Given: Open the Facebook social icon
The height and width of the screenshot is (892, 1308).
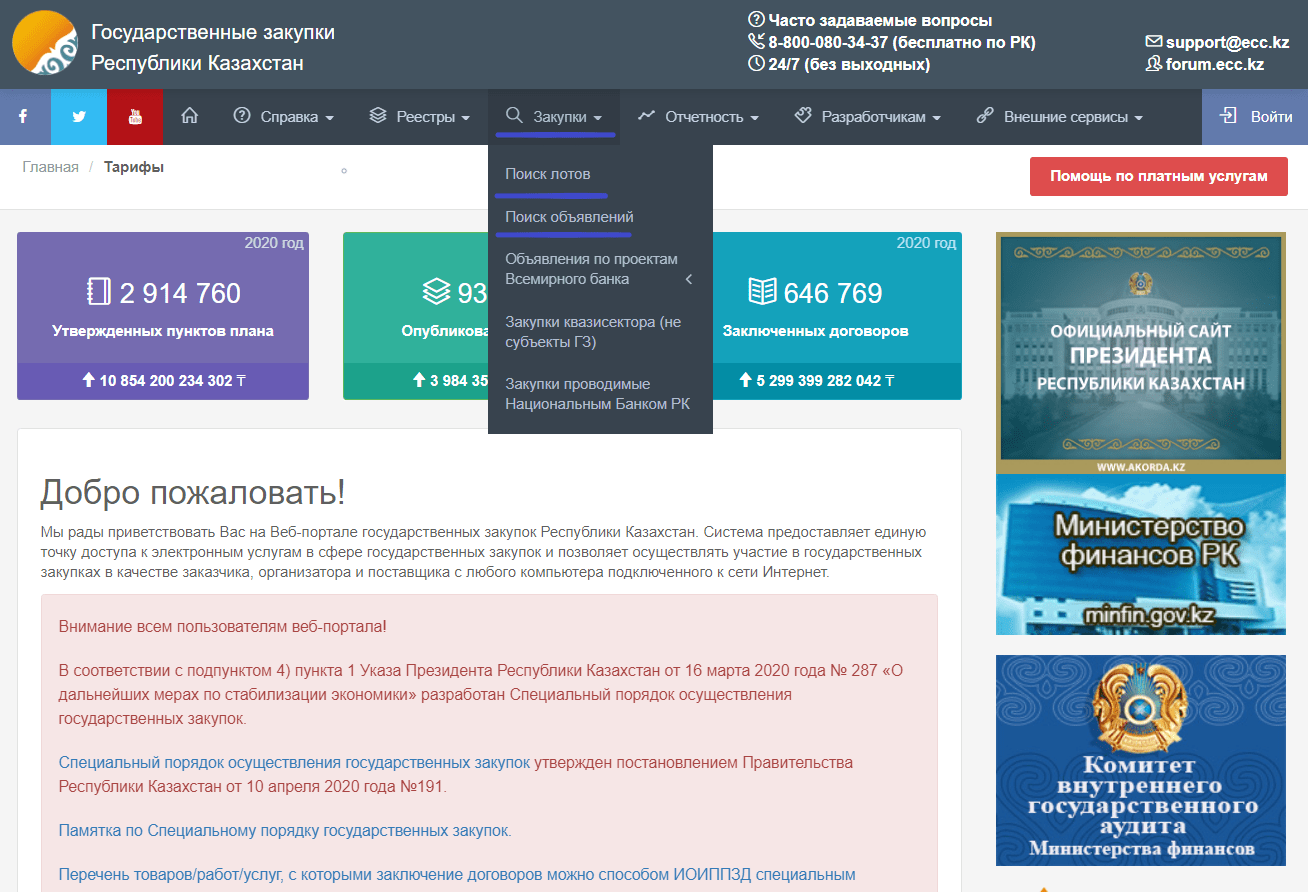Looking at the screenshot, I should (x=24, y=117).
